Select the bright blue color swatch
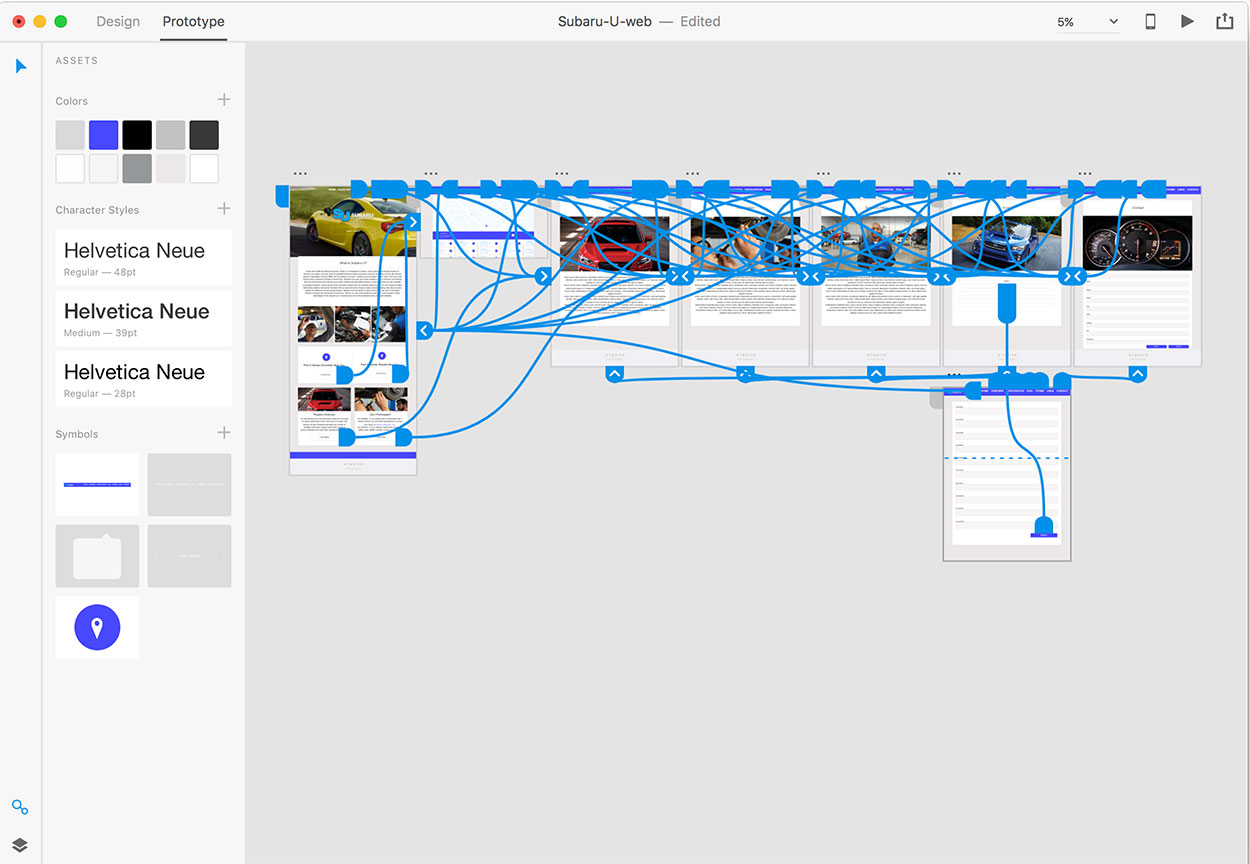Viewport: 1250px width, 864px height. point(104,135)
